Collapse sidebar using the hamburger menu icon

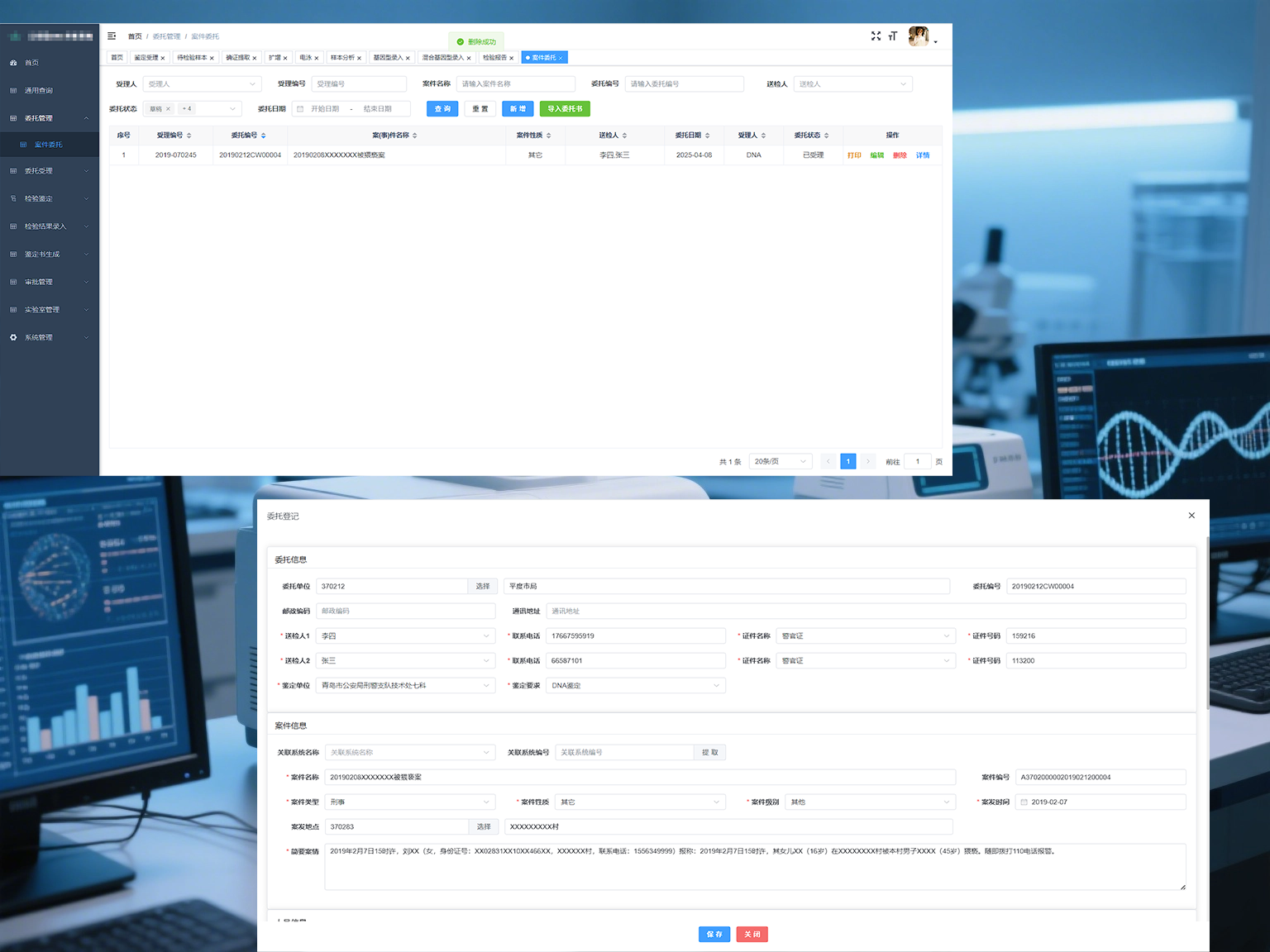(x=112, y=36)
